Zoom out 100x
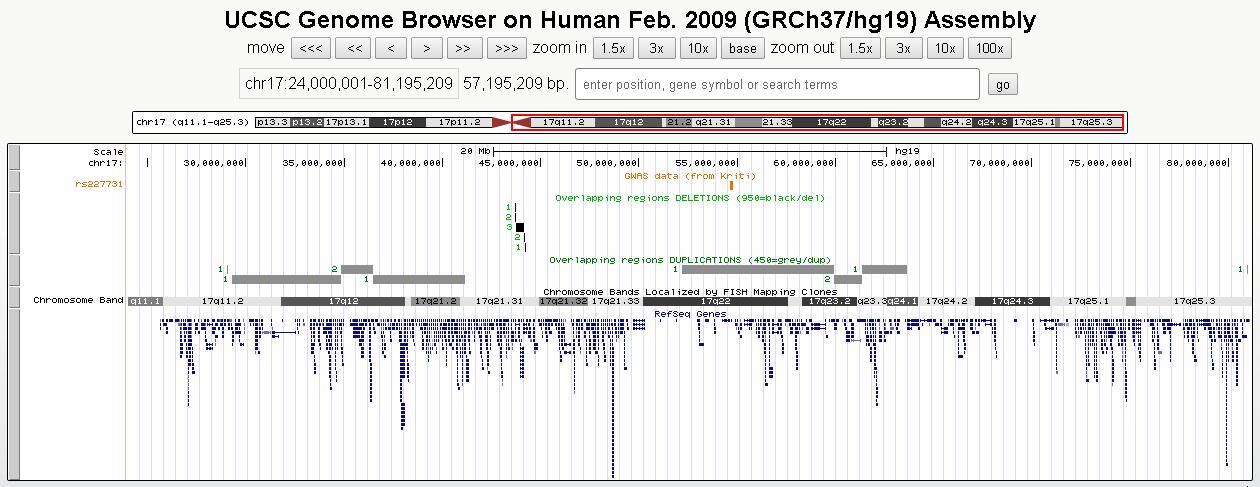Viewport: 1260px width, 487px height. tap(989, 48)
